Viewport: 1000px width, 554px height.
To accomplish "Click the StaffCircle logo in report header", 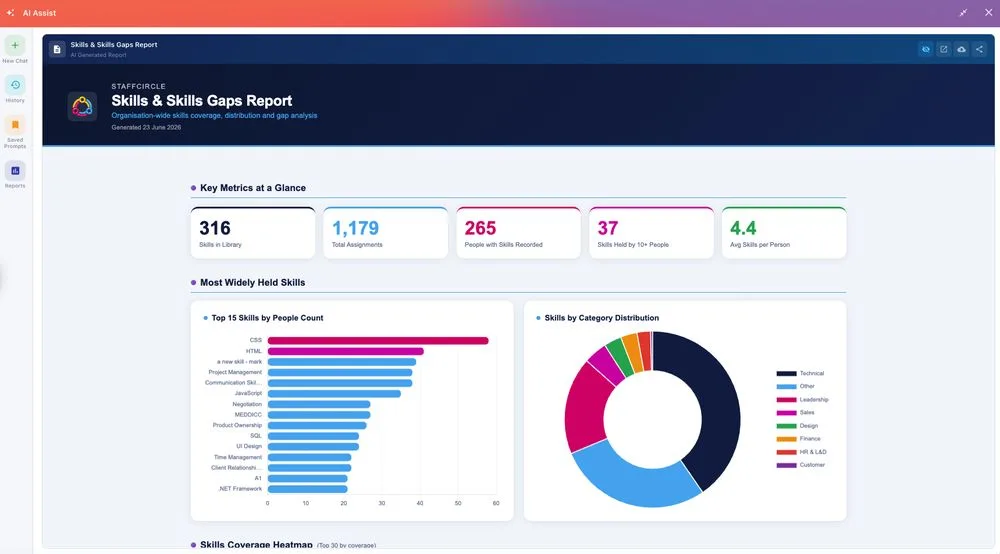I will (x=82, y=106).
